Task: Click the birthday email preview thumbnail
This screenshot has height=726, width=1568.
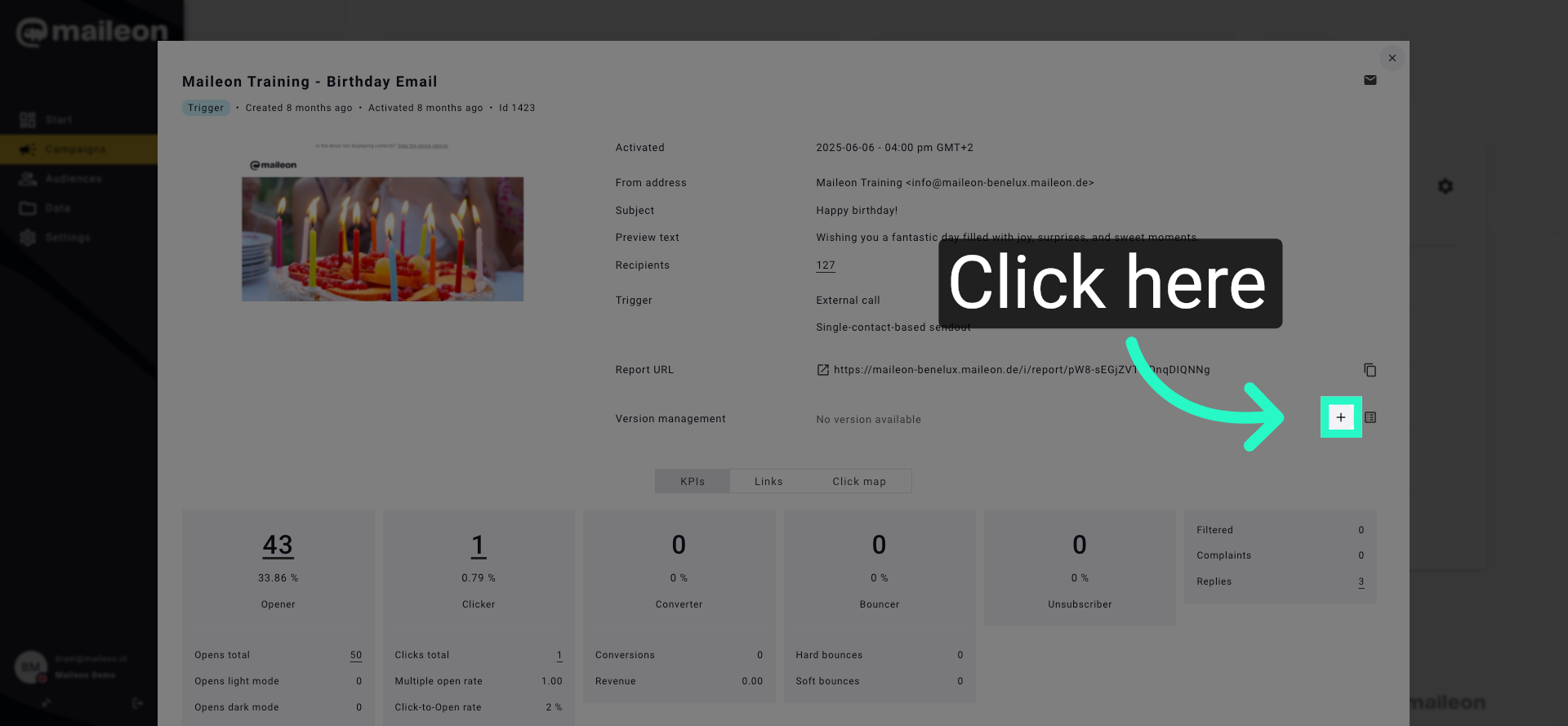Action: [x=382, y=222]
